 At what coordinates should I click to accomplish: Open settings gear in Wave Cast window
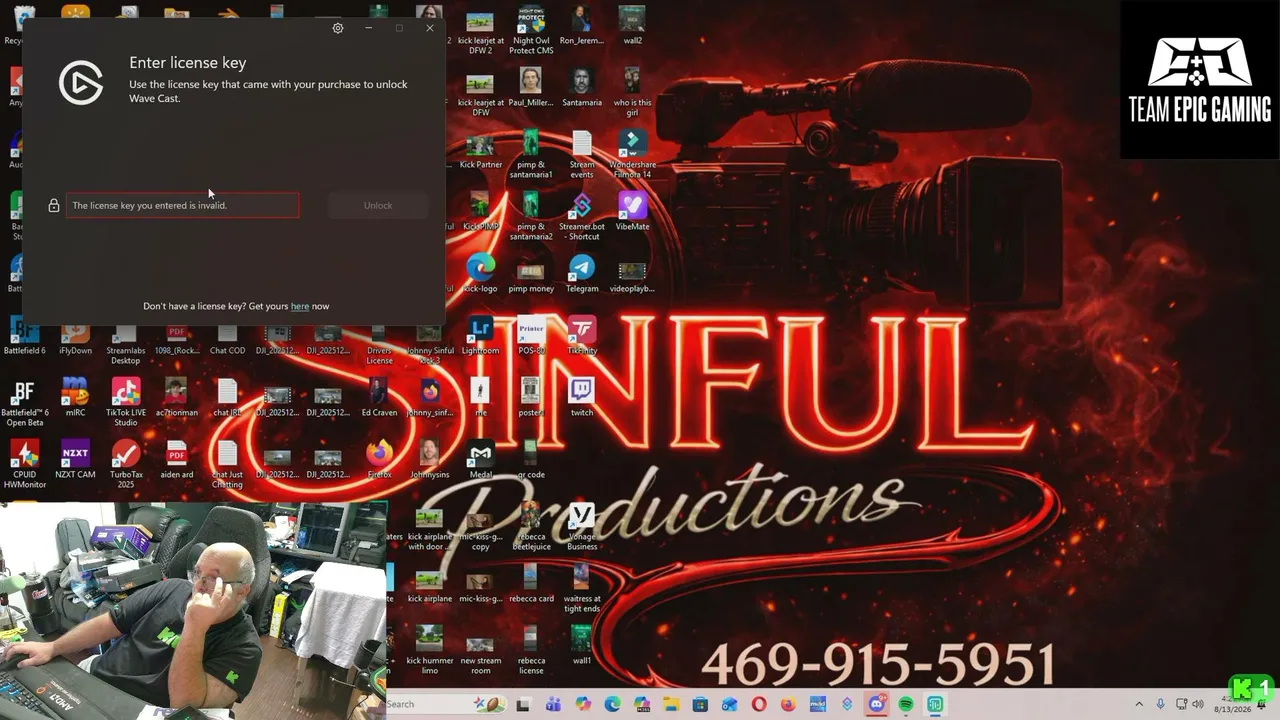(338, 28)
